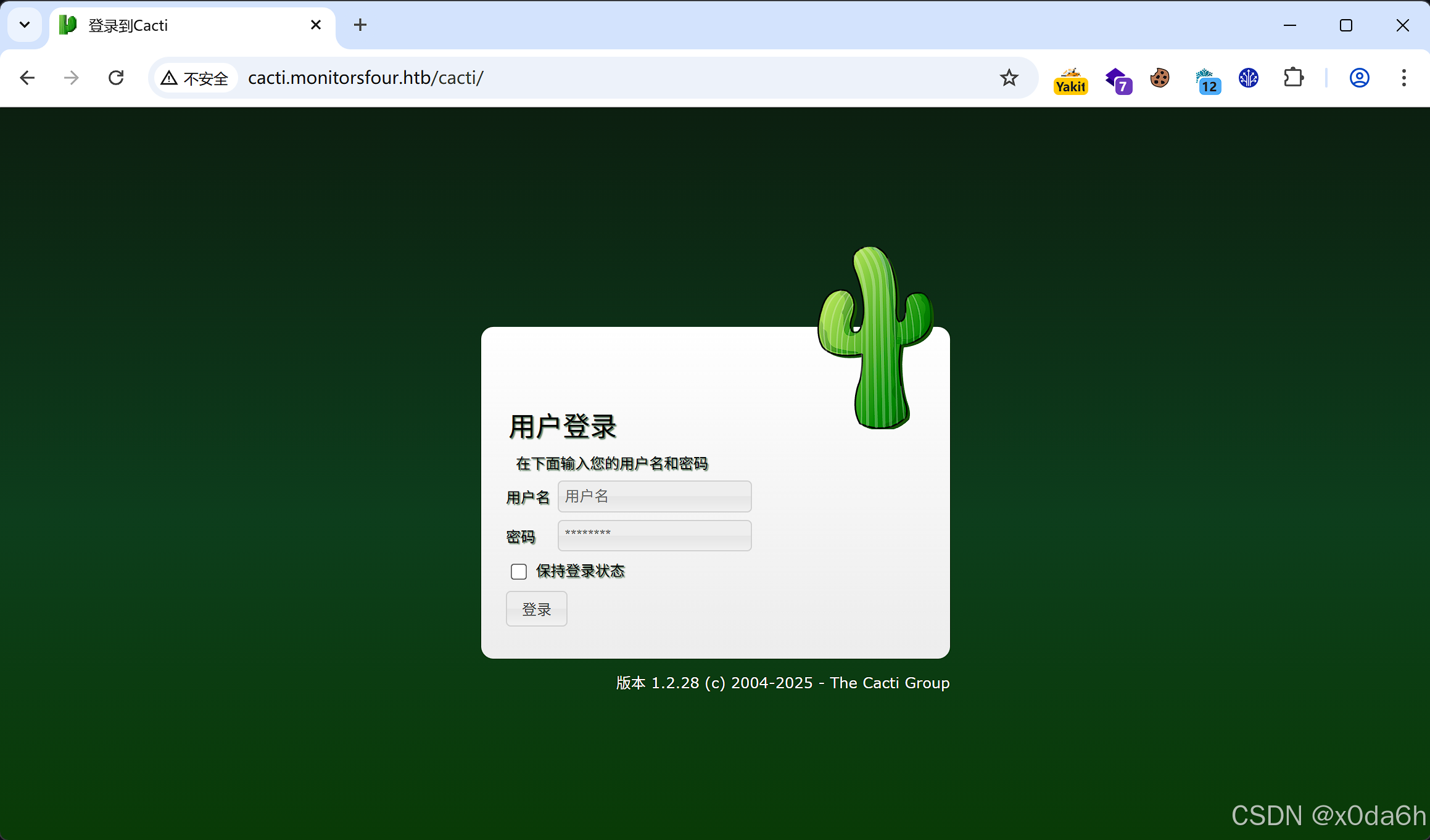This screenshot has height=840, width=1430.
Task: Go back to the previous page
Action: pos(27,78)
